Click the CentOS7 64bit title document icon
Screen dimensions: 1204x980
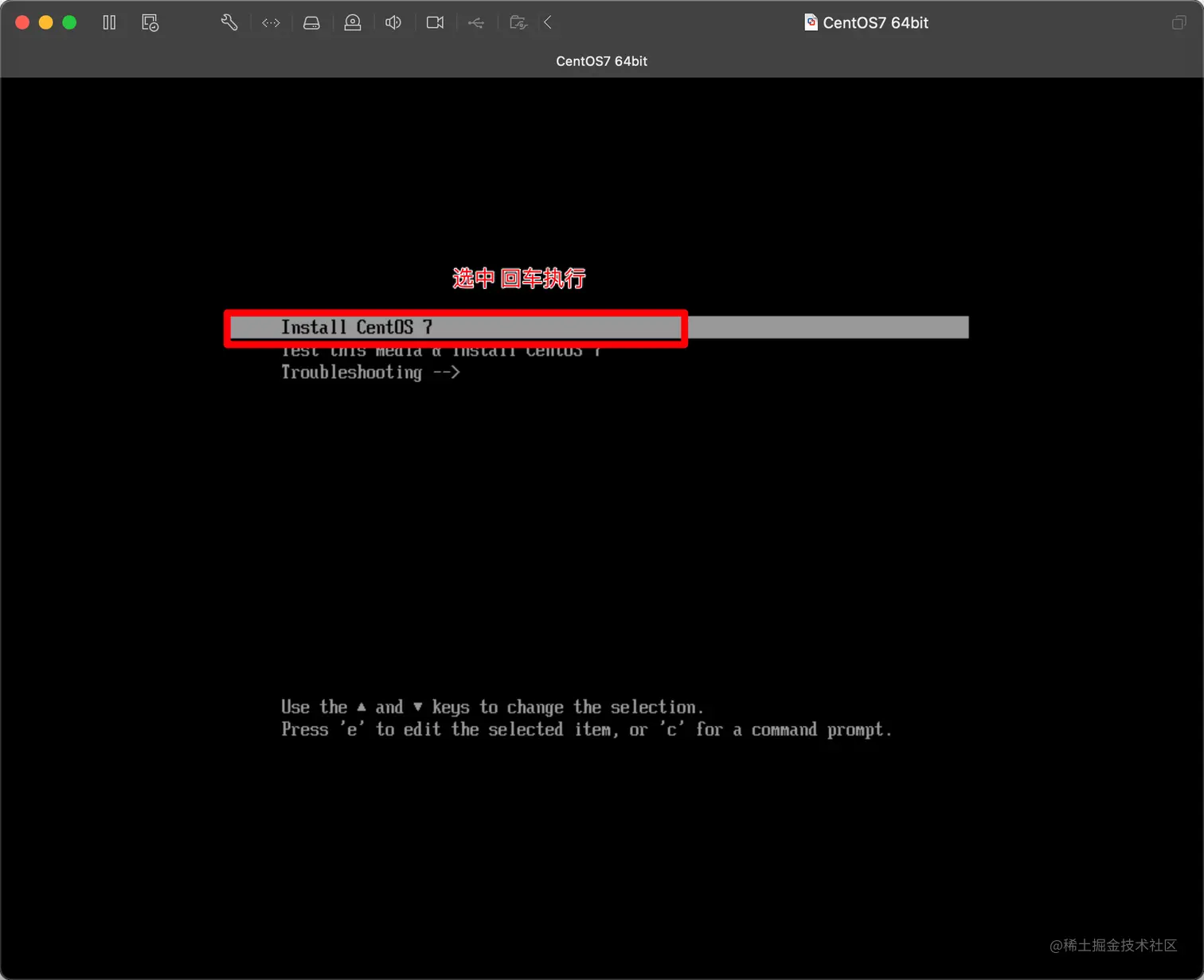811,22
